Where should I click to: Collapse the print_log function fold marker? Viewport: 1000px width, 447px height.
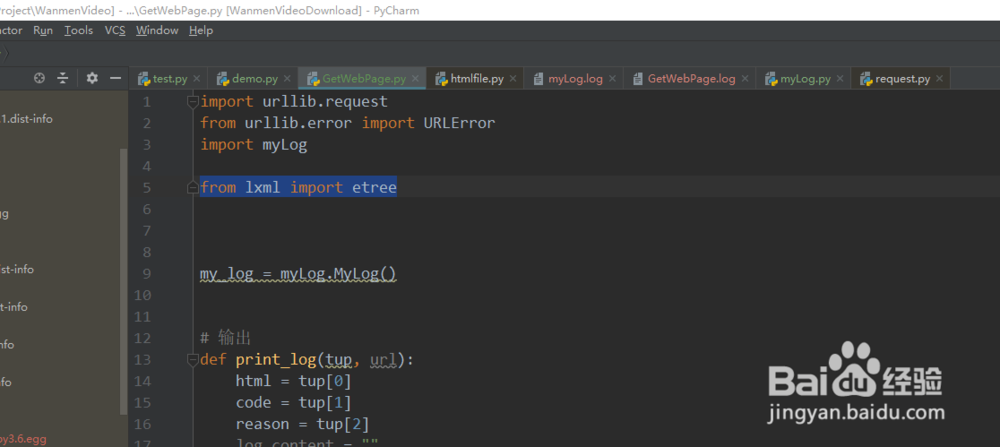click(x=193, y=360)
